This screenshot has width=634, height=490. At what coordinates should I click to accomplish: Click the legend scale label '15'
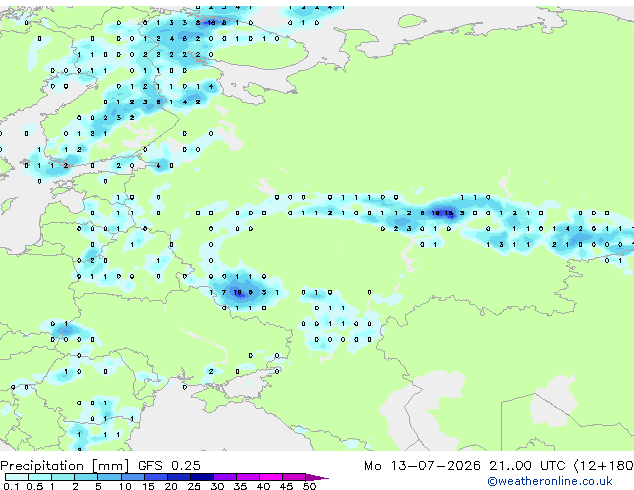[148, 486]
